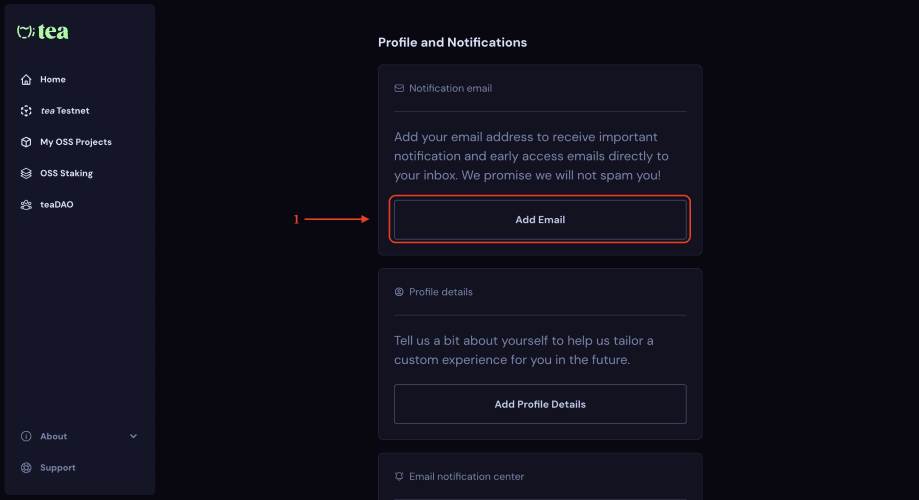Click the 'Email notification center' section title
The image size is (919, 500).
466,477
